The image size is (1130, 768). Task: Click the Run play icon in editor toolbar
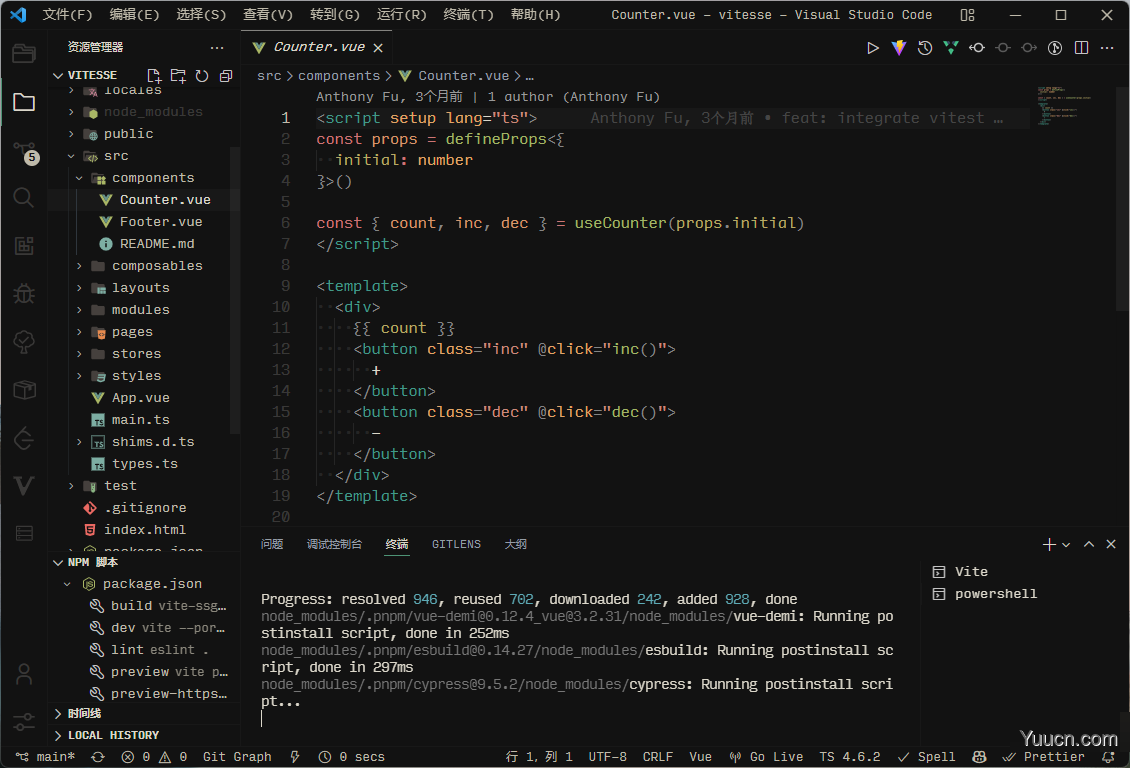point(873,48)
